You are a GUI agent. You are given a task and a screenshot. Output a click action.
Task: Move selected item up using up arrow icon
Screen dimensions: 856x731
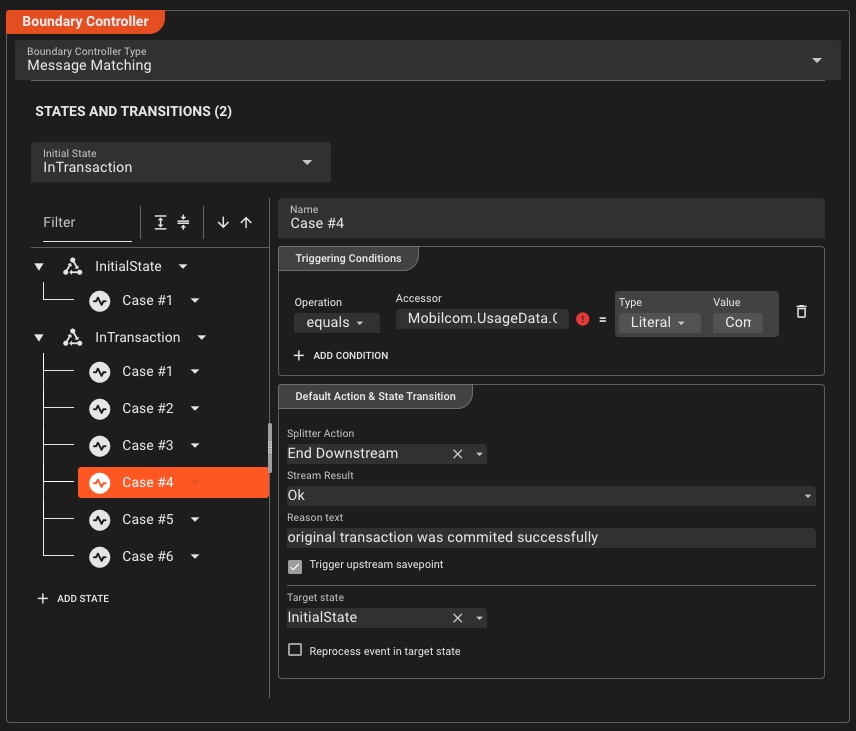pos(246,222)
